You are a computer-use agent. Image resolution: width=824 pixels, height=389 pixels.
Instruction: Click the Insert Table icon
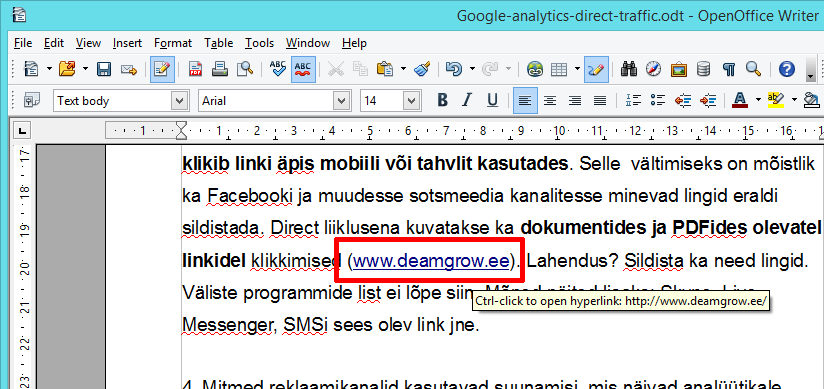pos(560,69)
